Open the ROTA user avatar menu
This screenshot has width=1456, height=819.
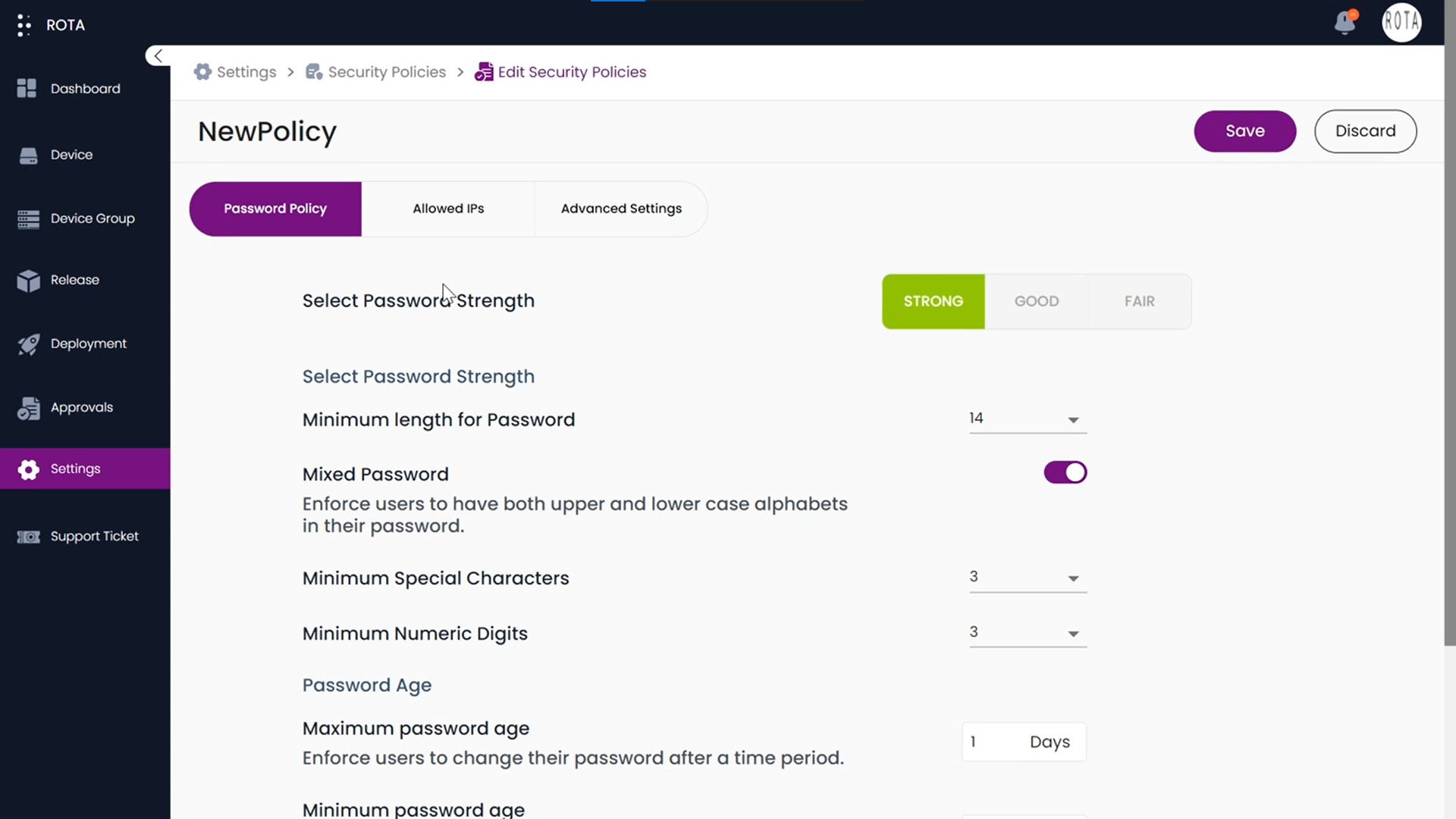[x=1401, y=22]
